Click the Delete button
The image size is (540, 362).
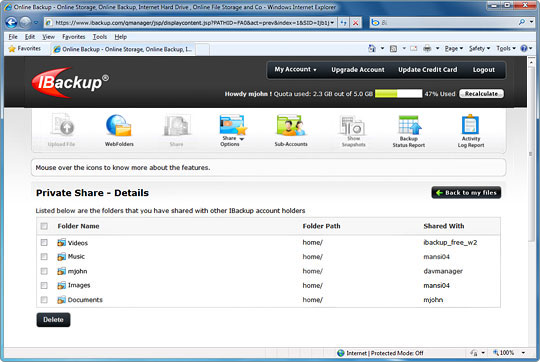pyautogui.click(x=53, y=320)
